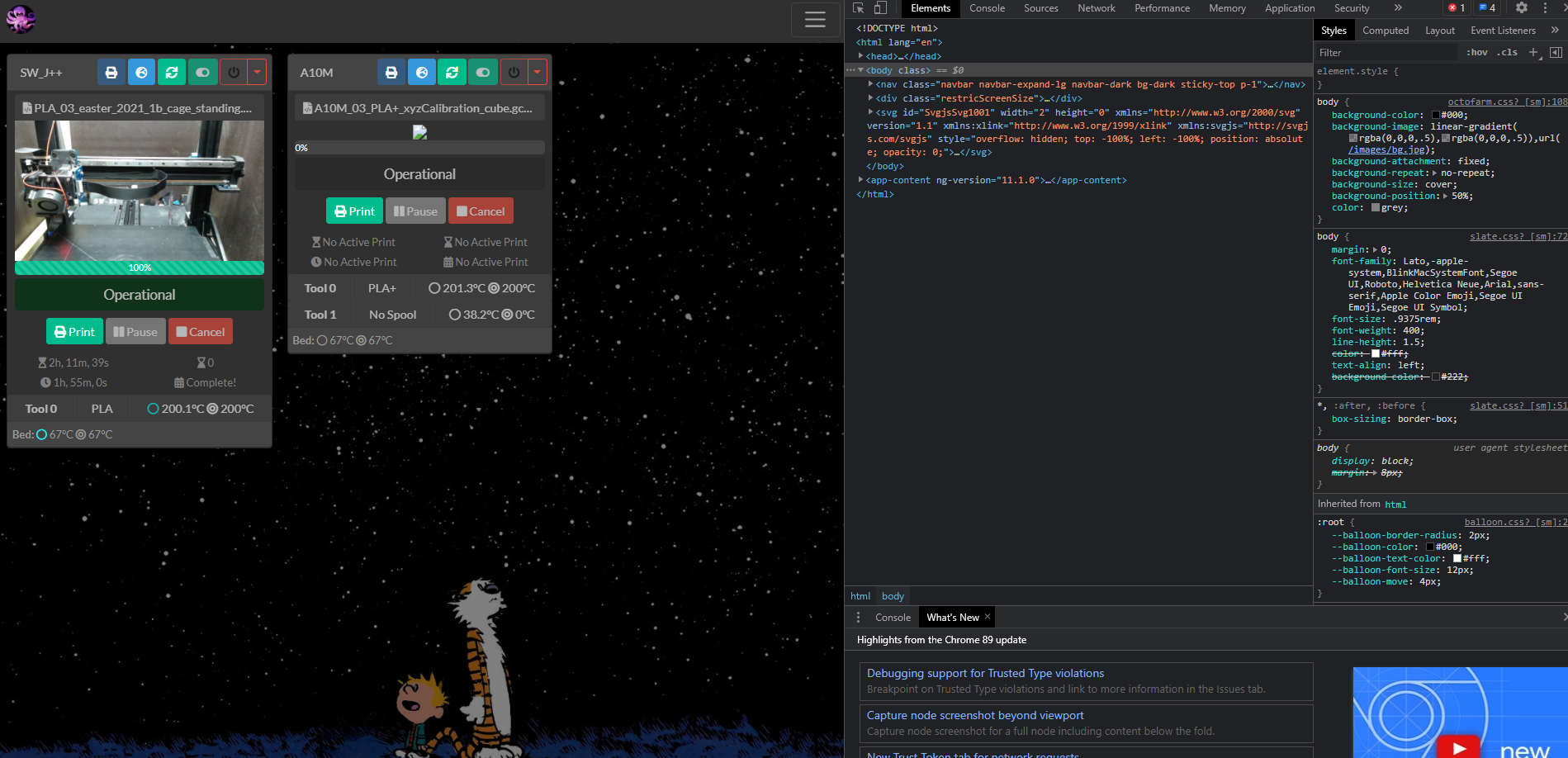Screen dimensions: 1568x758
Task: Open OctoPrint web interface for SW_J++ printer
Action: [141, 72]
